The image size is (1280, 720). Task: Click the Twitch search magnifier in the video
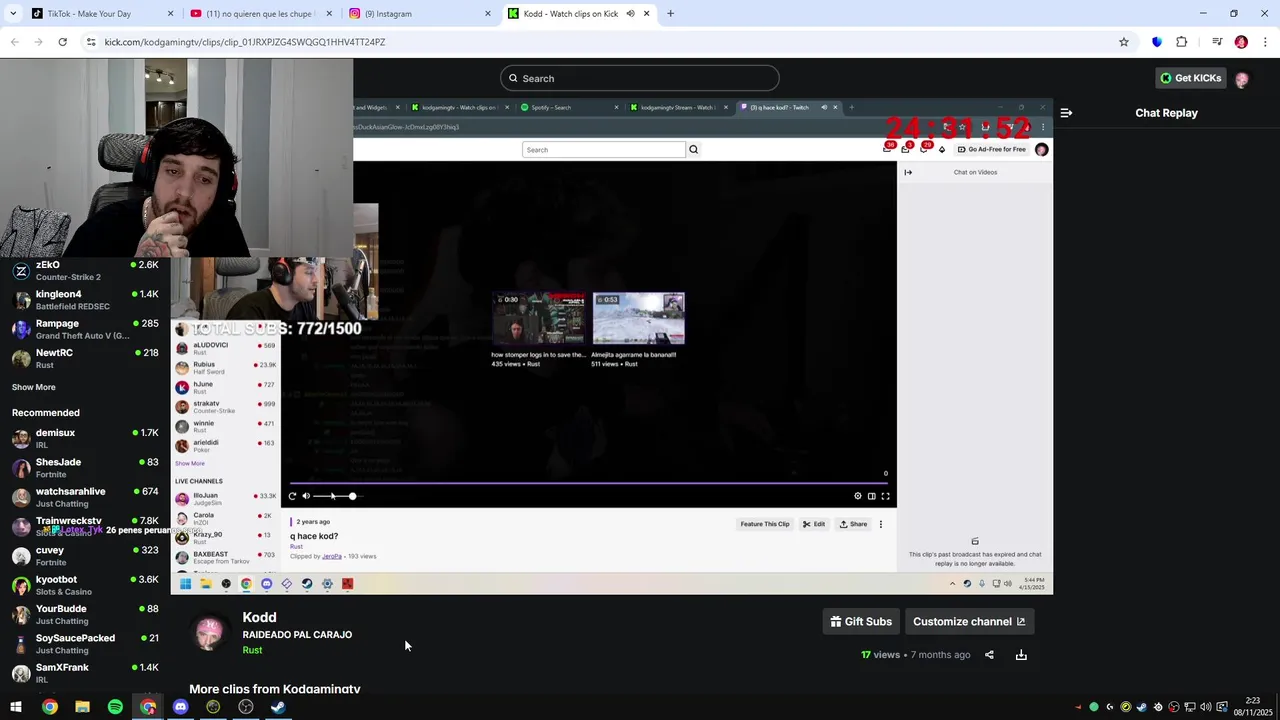[693, 150]
